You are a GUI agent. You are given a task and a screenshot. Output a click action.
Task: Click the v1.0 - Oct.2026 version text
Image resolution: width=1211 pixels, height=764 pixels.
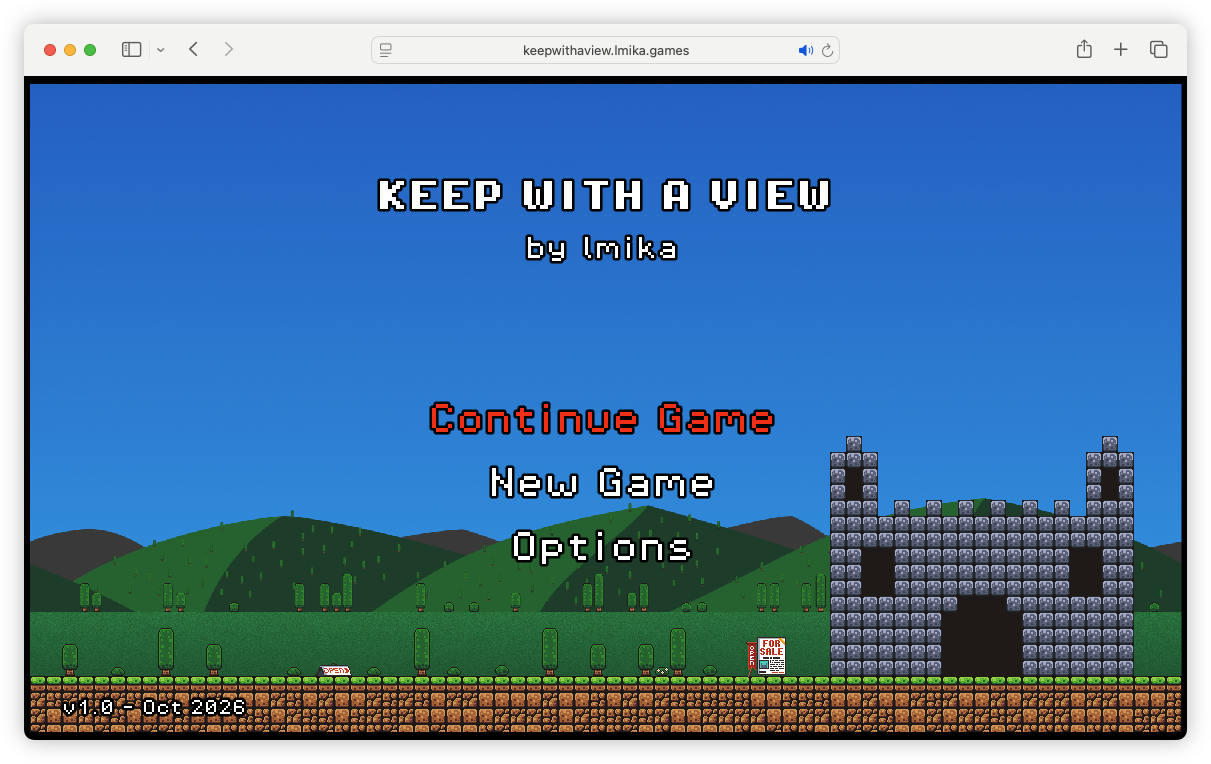[x=154, y=708]
